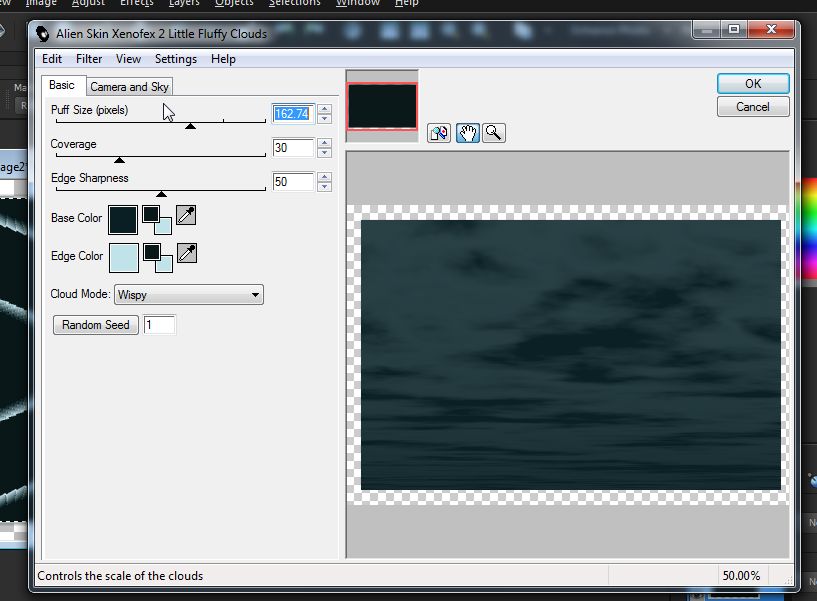The image size is (817, 601).
Task: Increase Coverage with up spinner arrow
Action: [x=325, y=143]
